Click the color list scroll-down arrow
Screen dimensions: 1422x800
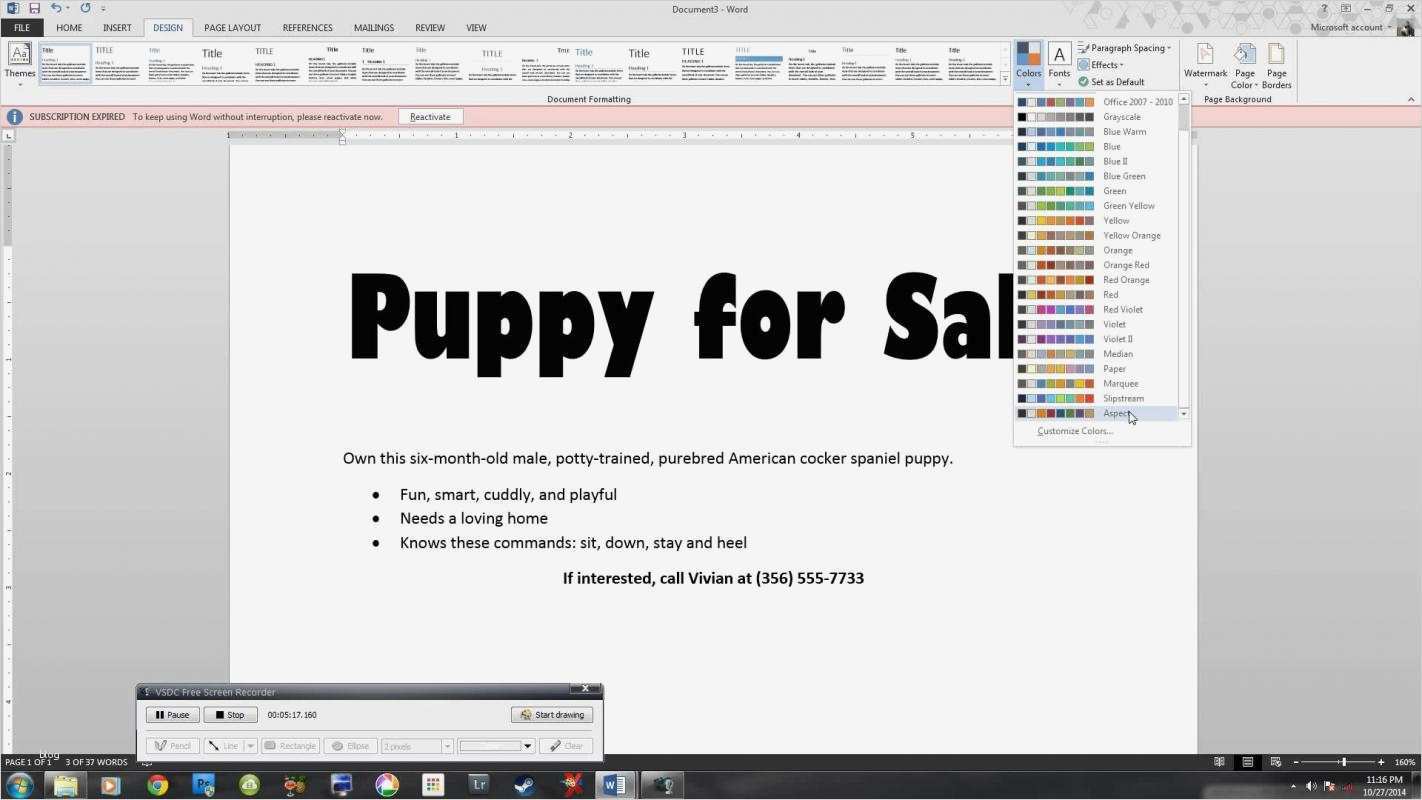coord(1183,413)
